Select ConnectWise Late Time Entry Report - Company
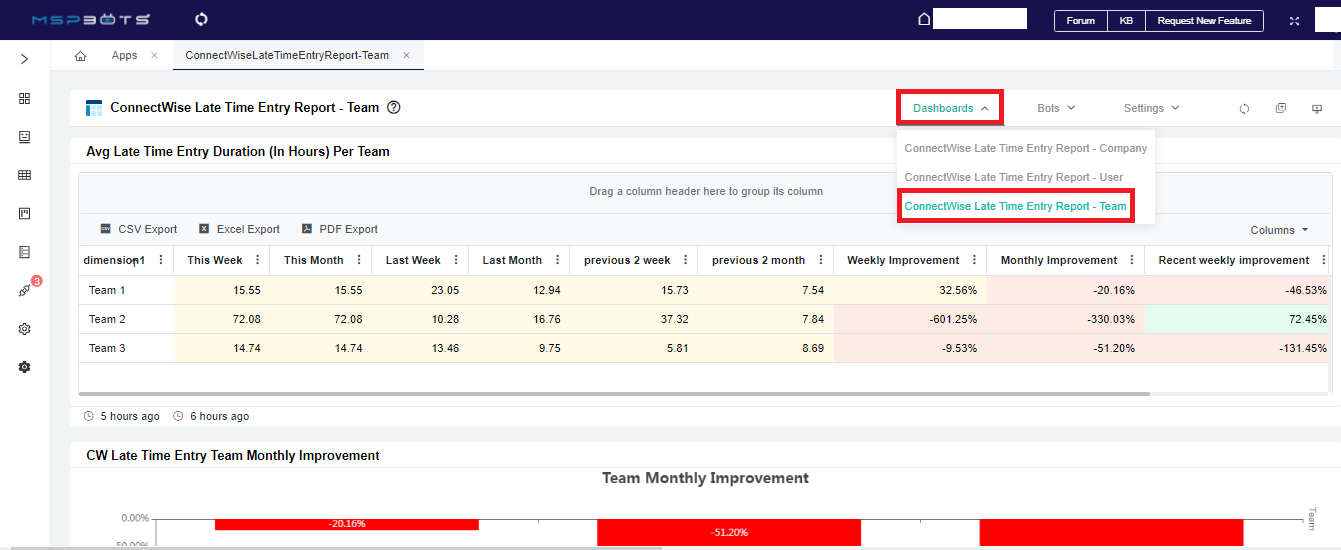This screenshot has height=550, width=1341. 1026,148
